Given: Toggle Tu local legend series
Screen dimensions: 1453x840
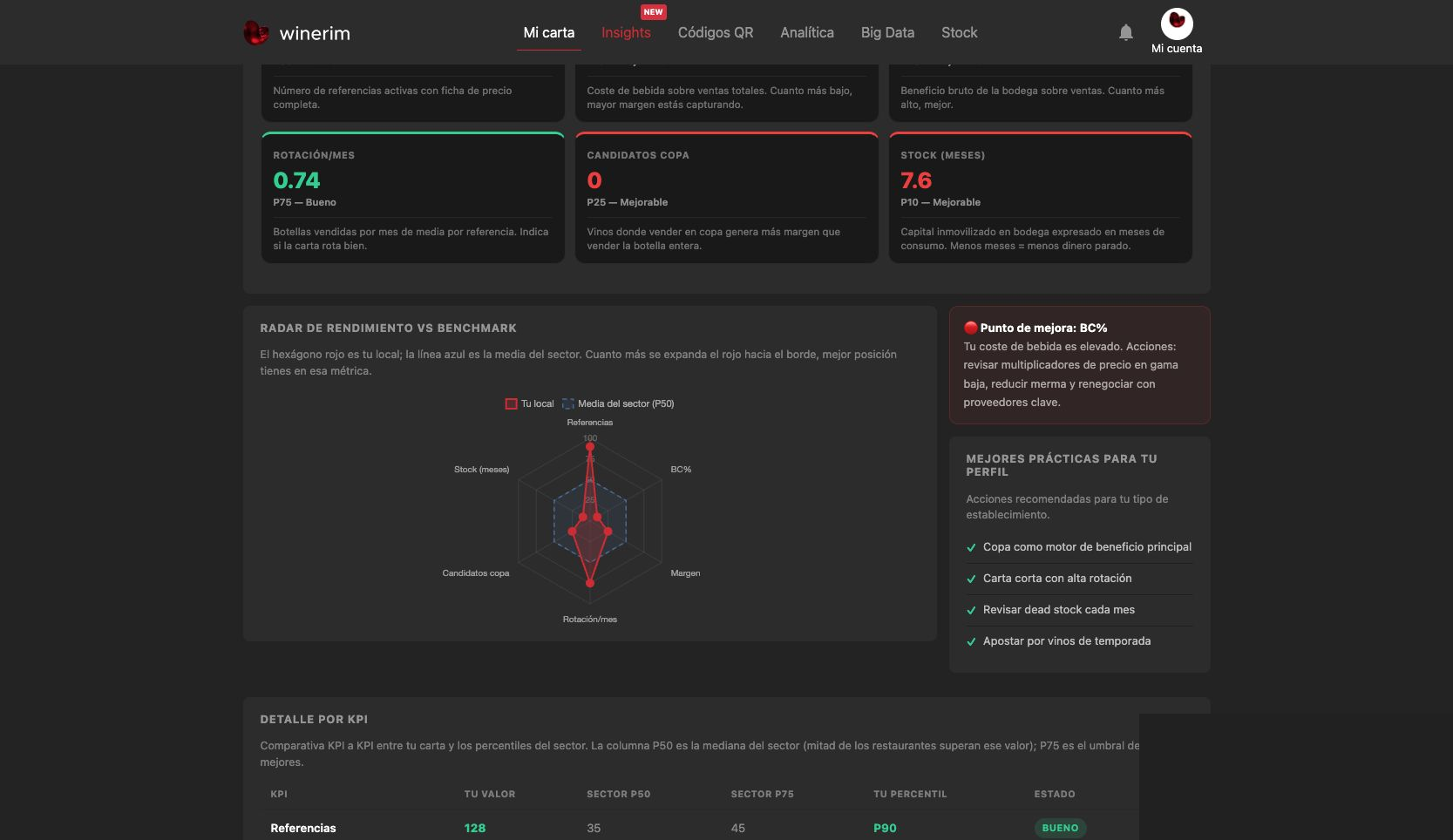Looking at the screenshot, I should pyautogui.click(x=529, y=403).
